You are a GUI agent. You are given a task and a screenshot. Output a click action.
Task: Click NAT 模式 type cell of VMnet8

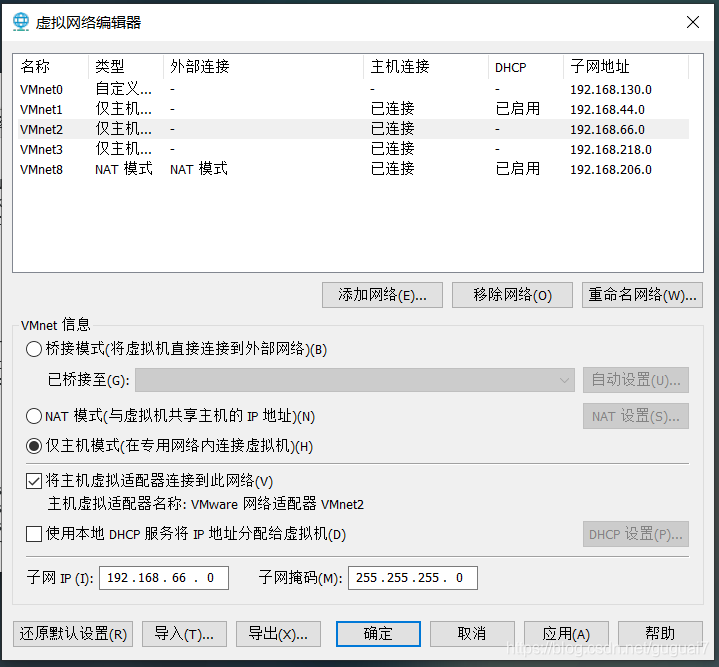pyautogui.click(x=124, y=169)
